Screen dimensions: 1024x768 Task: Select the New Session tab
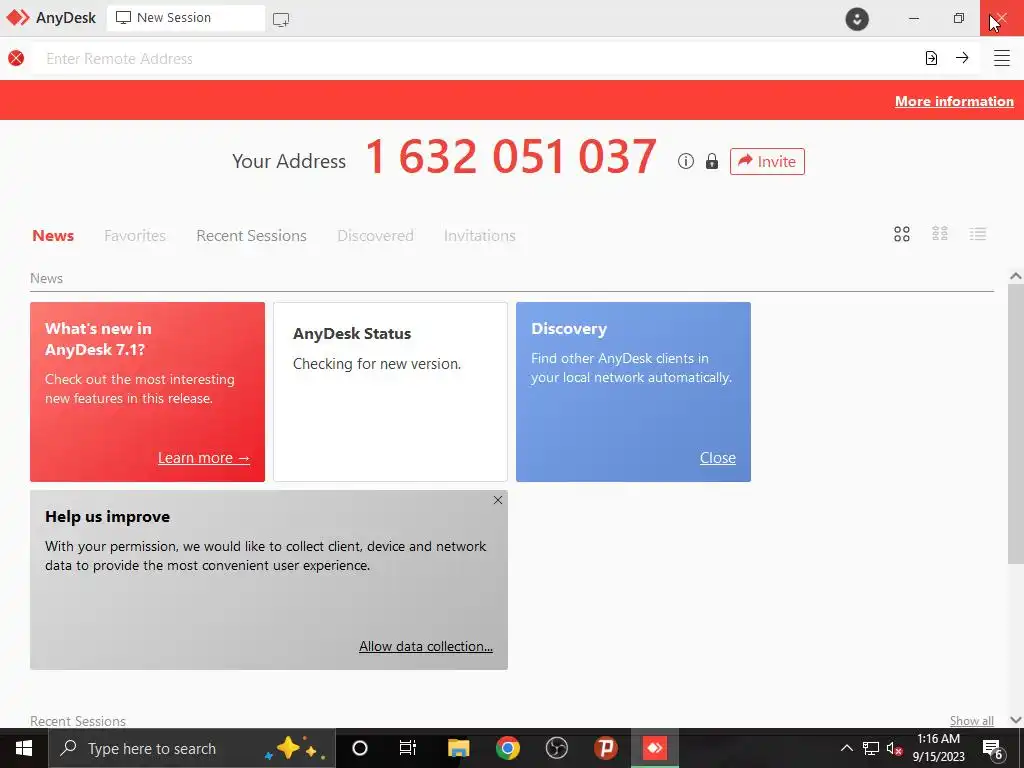(186, 18)
